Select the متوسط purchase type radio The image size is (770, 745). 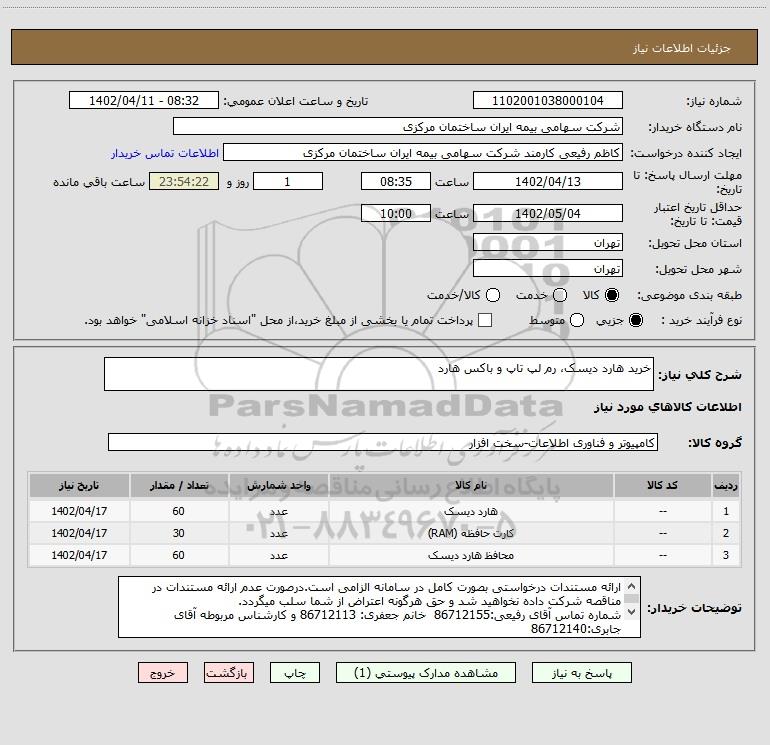coord(577,320)
